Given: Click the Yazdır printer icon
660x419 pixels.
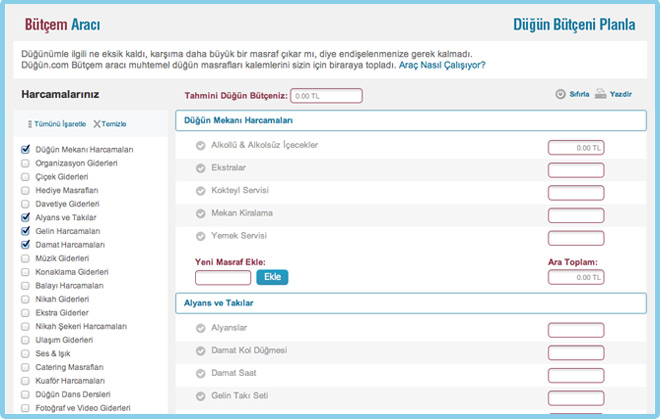Looking at the screenshot, I should point(600,95).
